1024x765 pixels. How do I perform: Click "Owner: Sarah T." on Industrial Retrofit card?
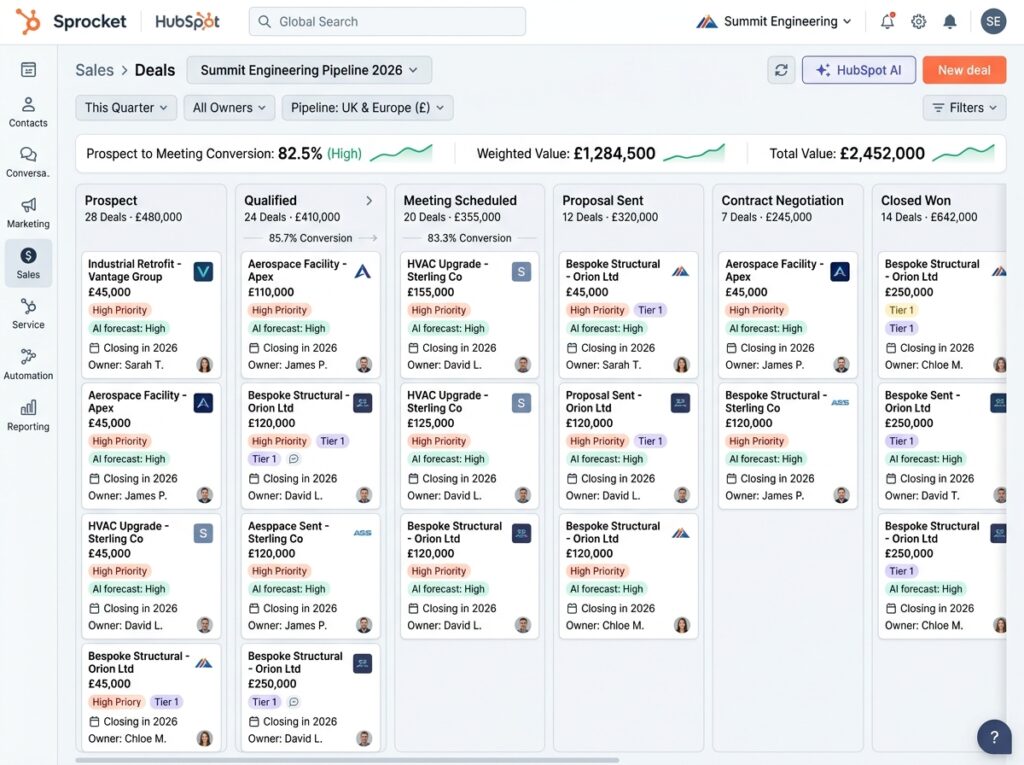(x=125, y=365)
